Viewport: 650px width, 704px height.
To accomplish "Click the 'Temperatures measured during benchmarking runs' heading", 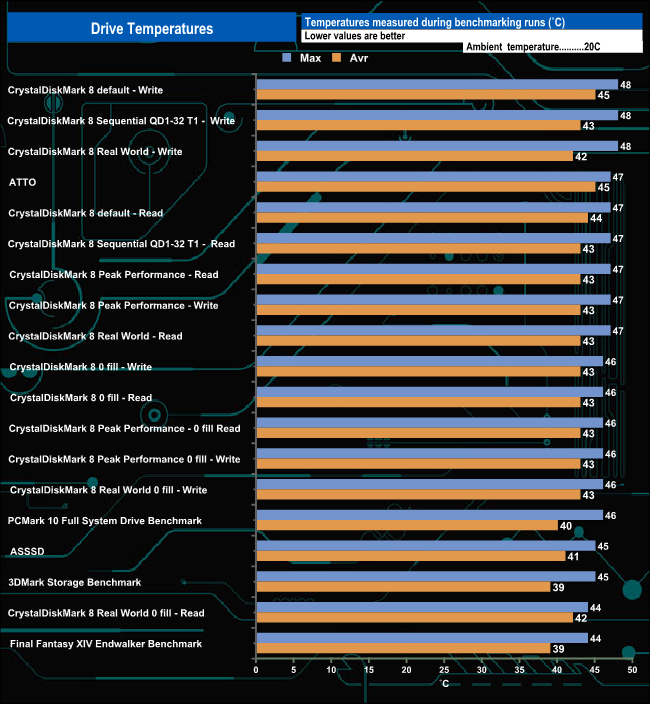I will click(435, 22).
